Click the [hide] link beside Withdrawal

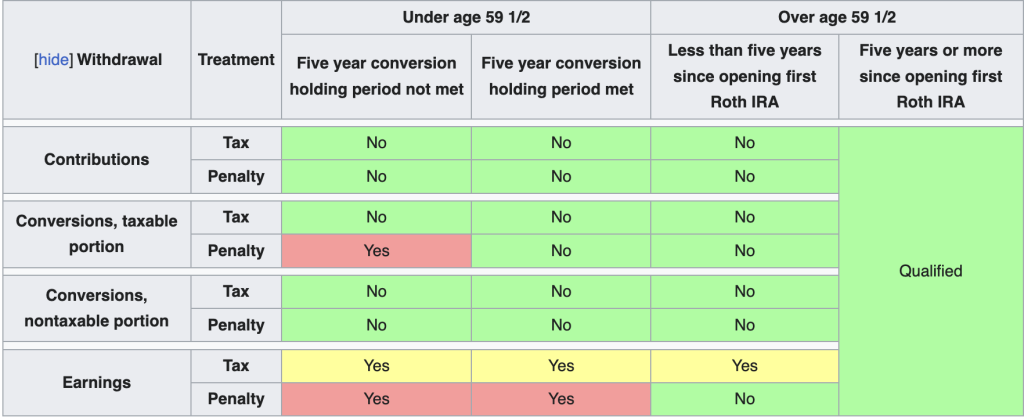coord(52,60)
